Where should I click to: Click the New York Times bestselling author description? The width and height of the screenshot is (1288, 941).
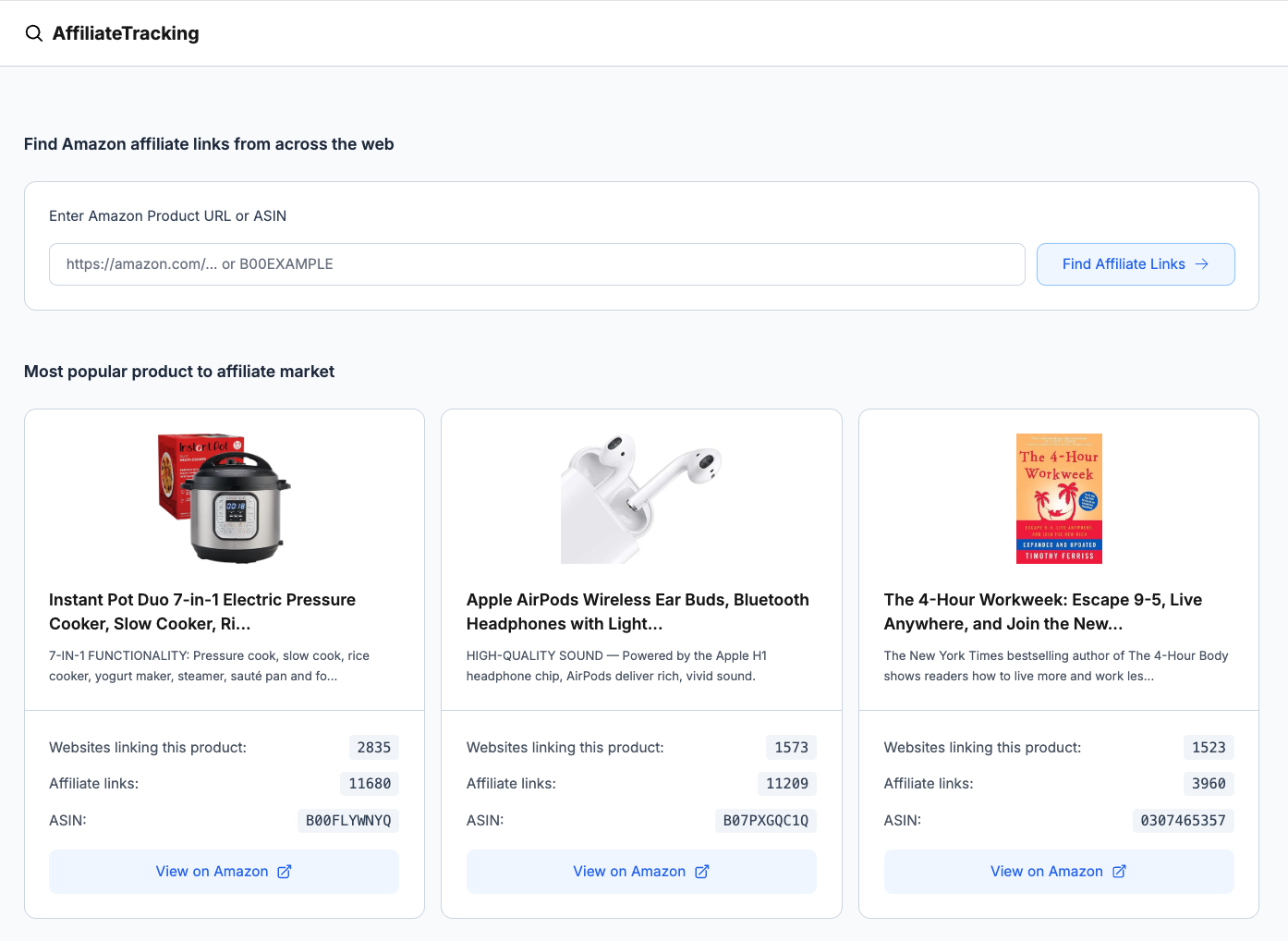[1056, 666]
